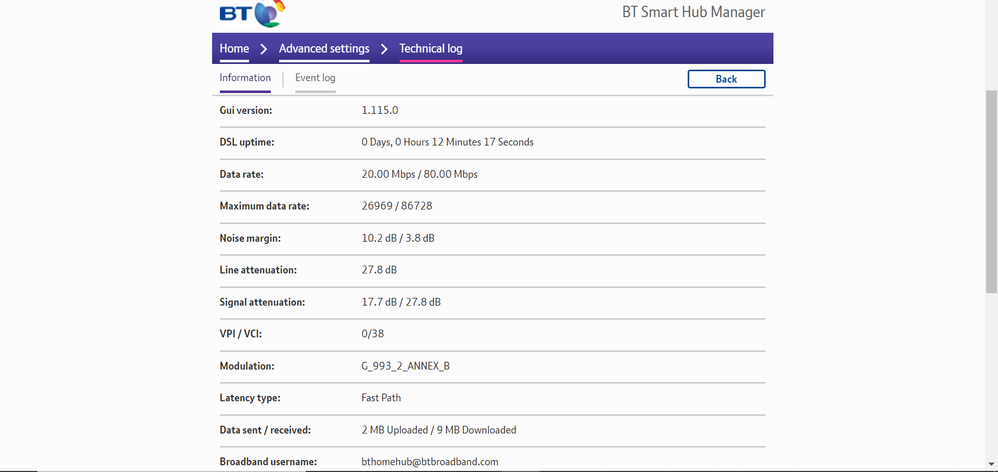
Task: Click the chevron arrow after Advanced settings
Action: 384,49
